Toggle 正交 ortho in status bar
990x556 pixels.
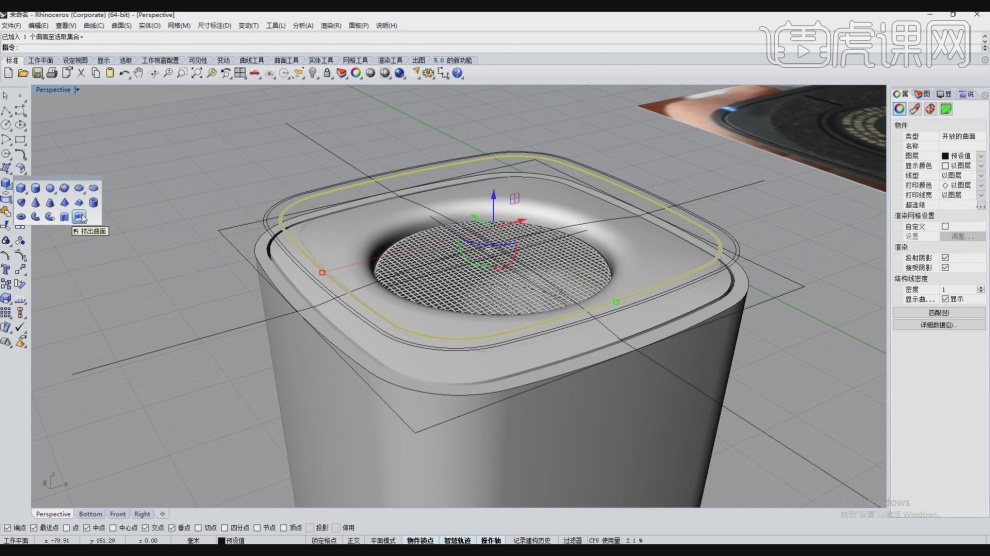coord(353,541)
